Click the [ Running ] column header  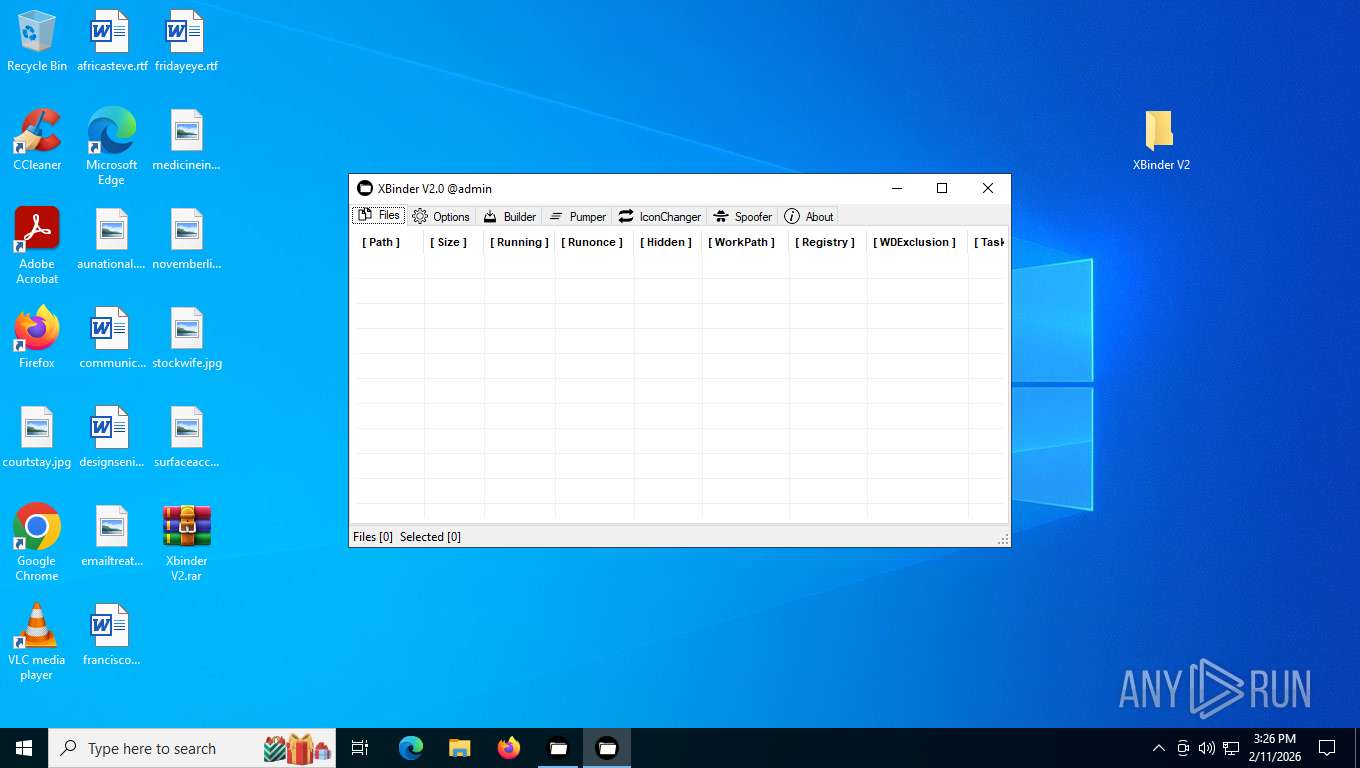(x=519, y=242)
